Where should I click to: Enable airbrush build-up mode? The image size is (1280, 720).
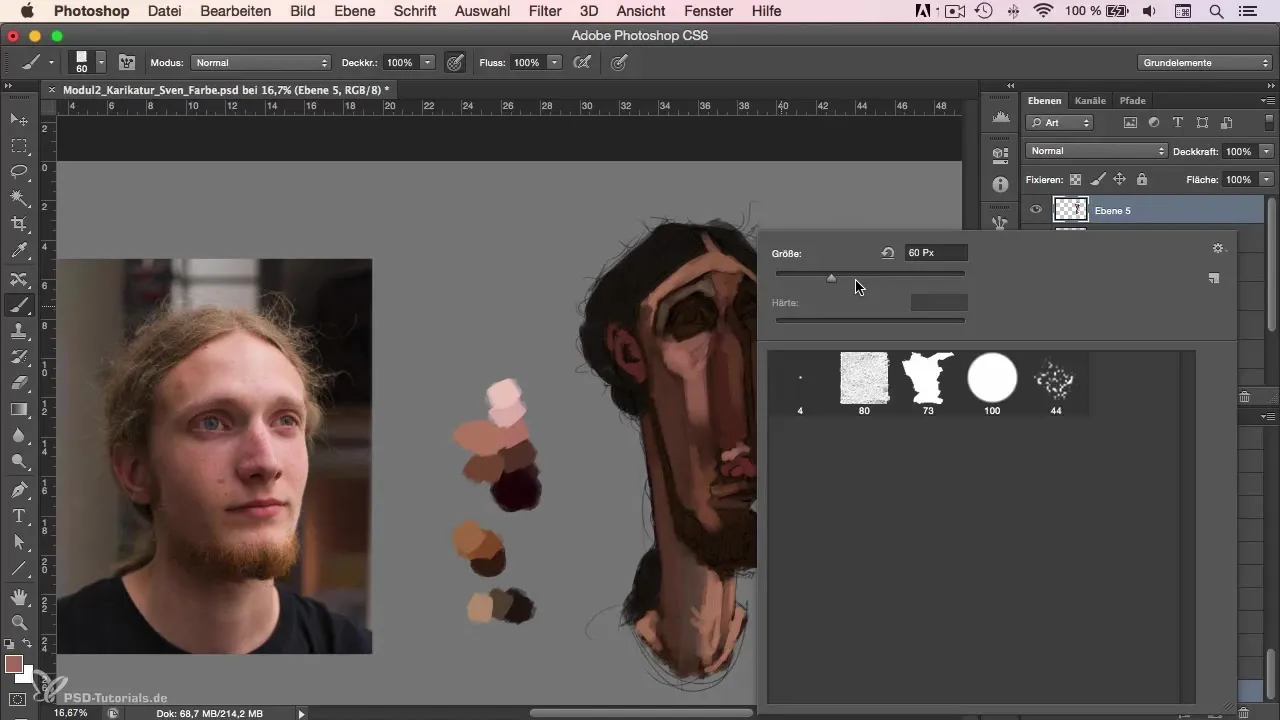point(582,62)
